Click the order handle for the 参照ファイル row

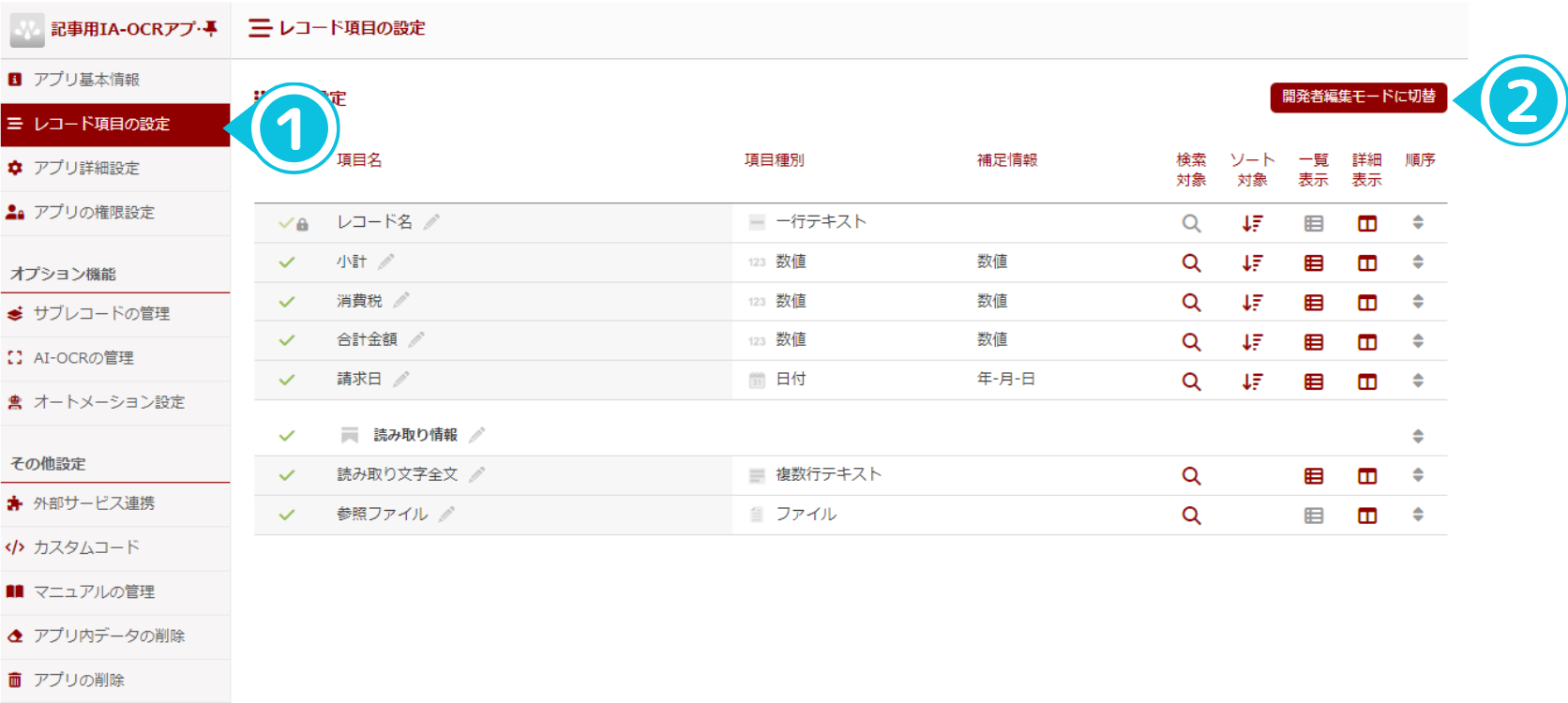[x=1418, y=514]
